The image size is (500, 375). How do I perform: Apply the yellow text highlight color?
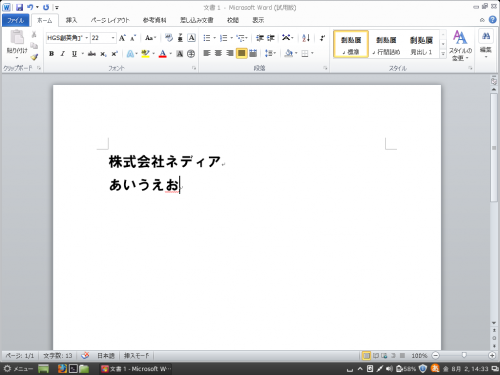coord(145,54)
